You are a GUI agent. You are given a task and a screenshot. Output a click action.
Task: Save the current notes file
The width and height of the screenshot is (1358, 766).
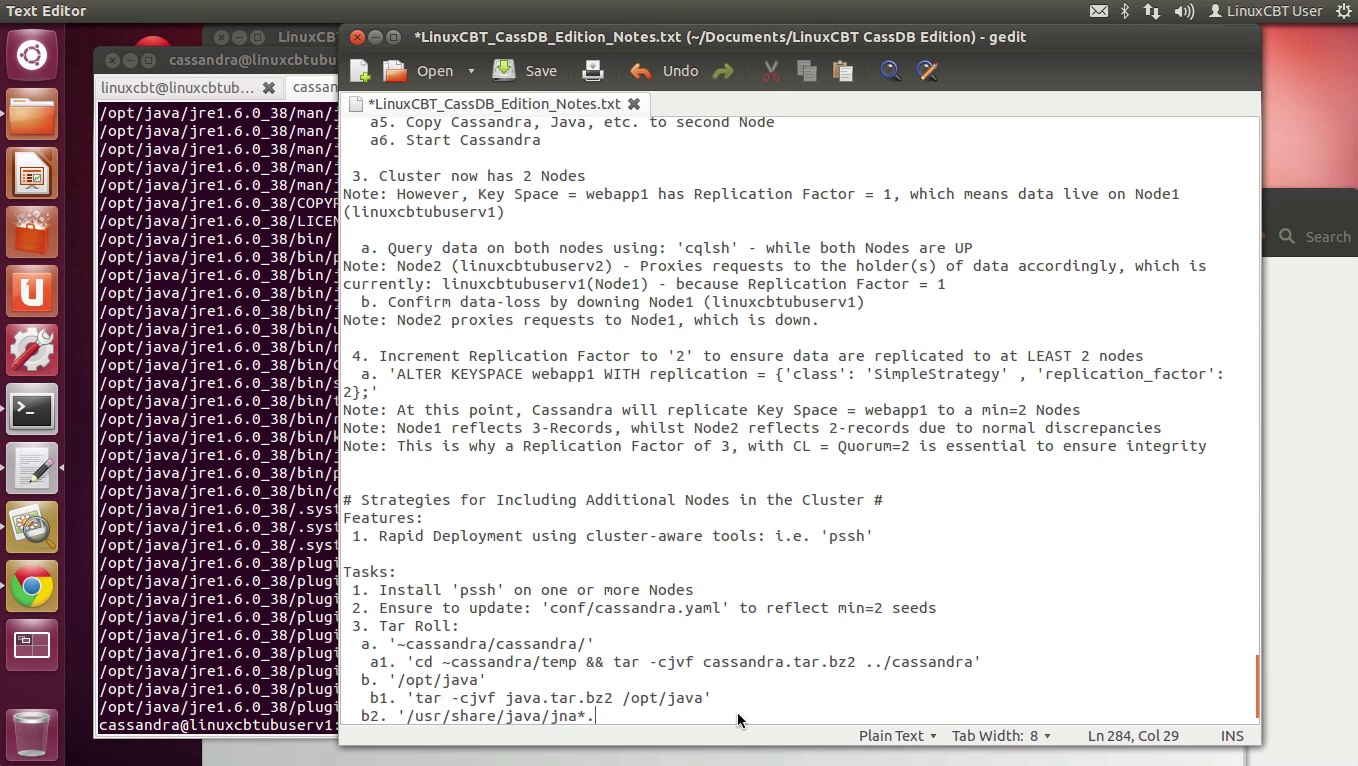tap(525, 71)
